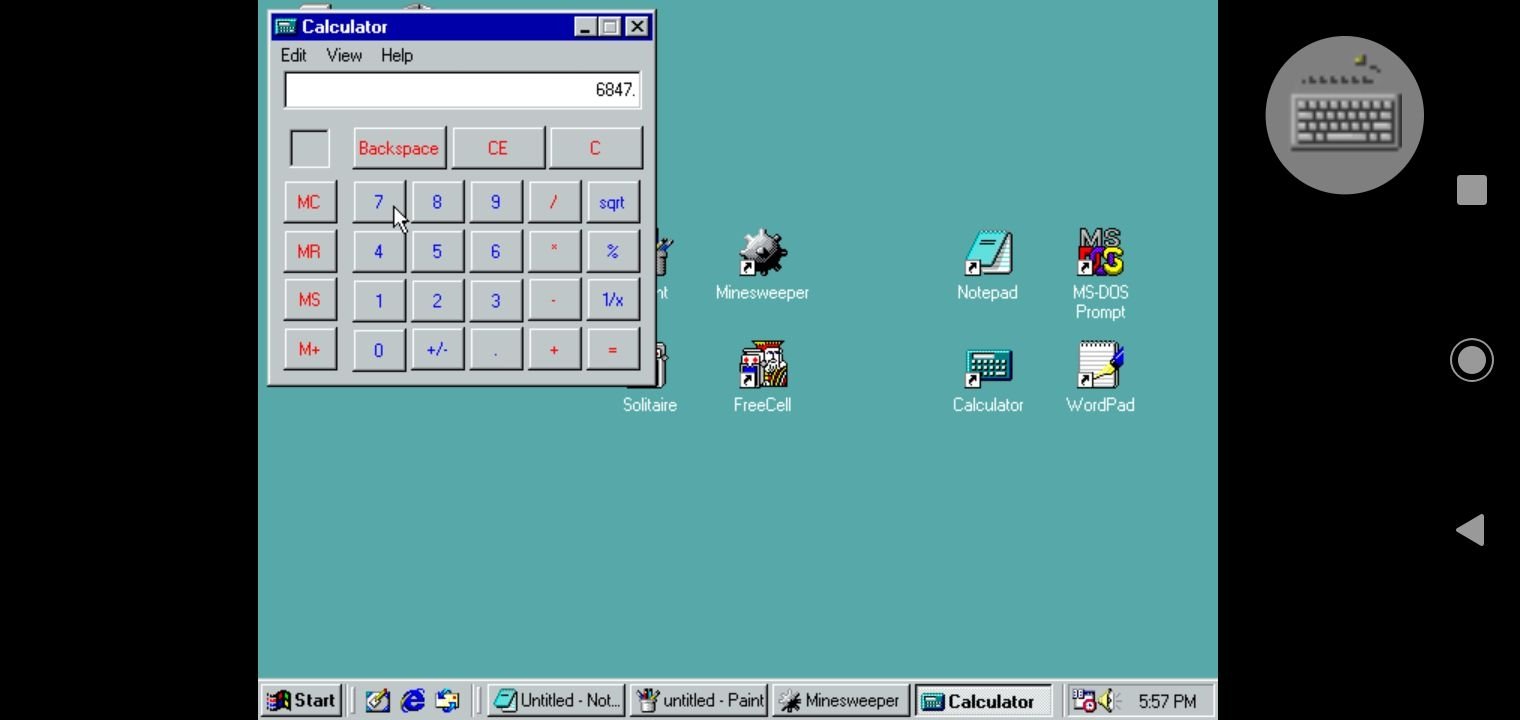
Task: Open the View menu in Calculator
Action: click(x=344, y=56)
